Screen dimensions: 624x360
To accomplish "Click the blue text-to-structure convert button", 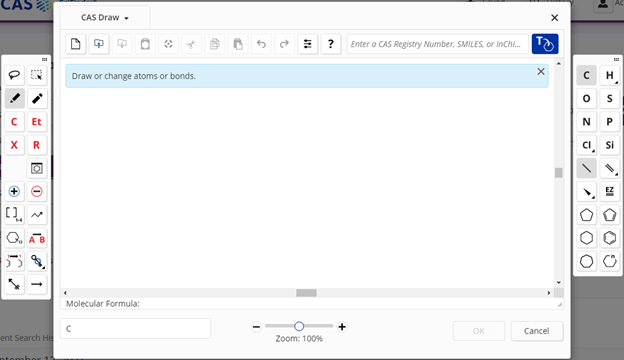I will pos(545,44).
